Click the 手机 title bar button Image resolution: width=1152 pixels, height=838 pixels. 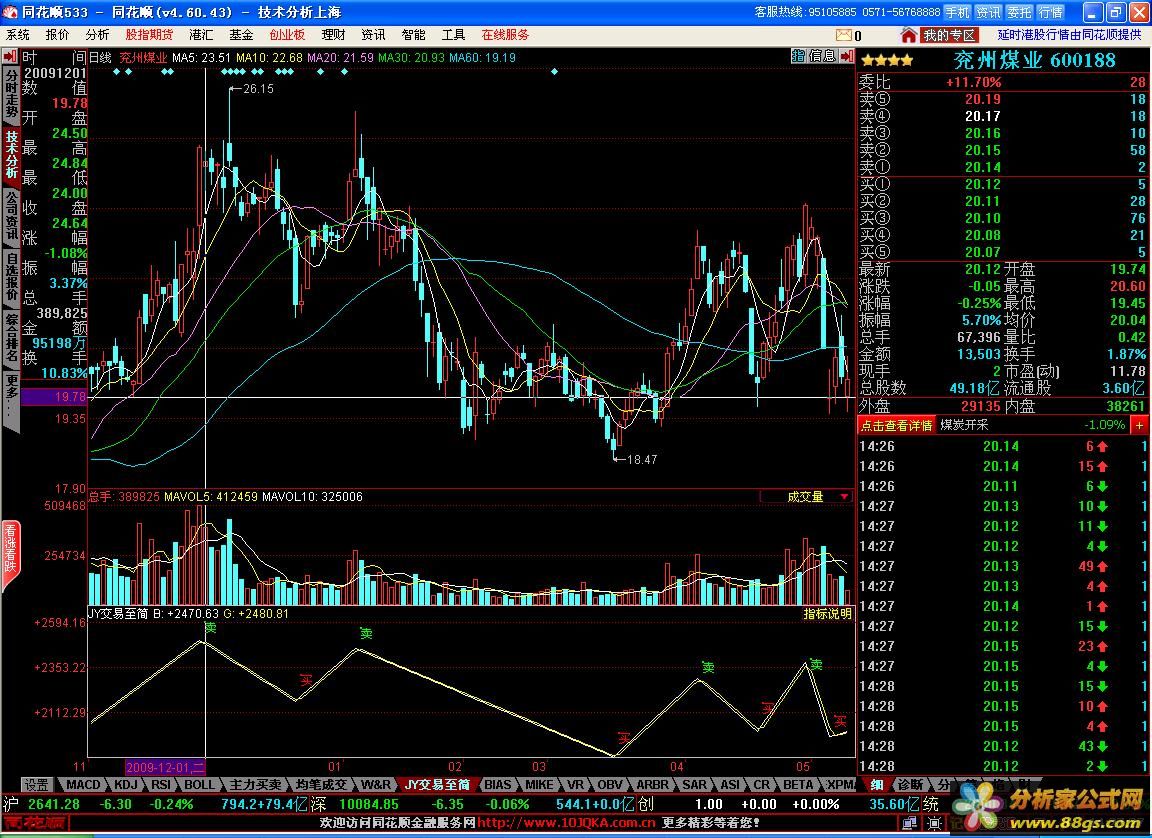[957, 12]
